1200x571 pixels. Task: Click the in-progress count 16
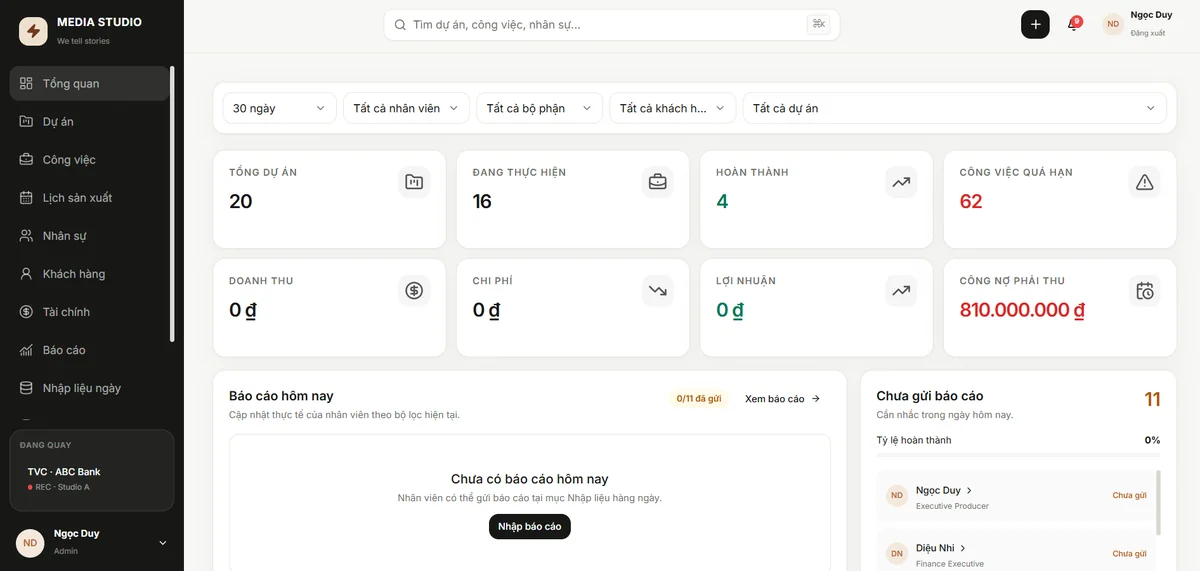click(482, 201)
